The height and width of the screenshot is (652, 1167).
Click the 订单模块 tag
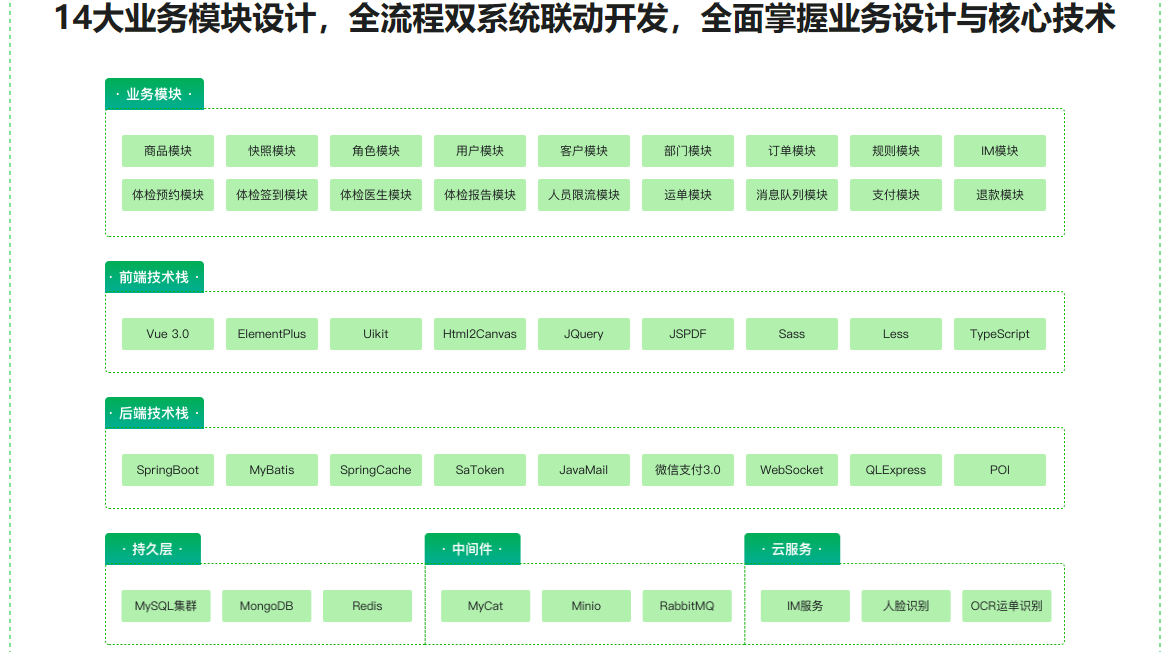click(792, 151)
